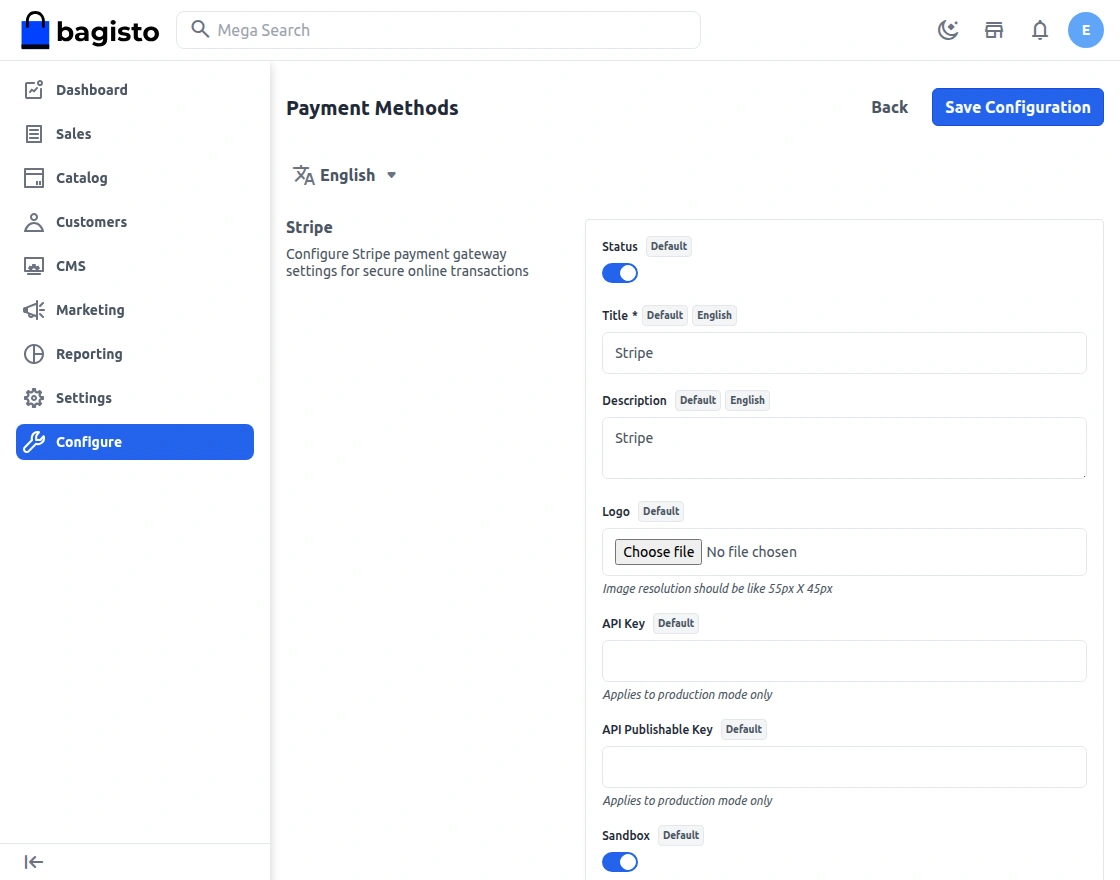Collapse the sidebar menu arrow
The image size is (1120, 880).
tap(34, 862)
